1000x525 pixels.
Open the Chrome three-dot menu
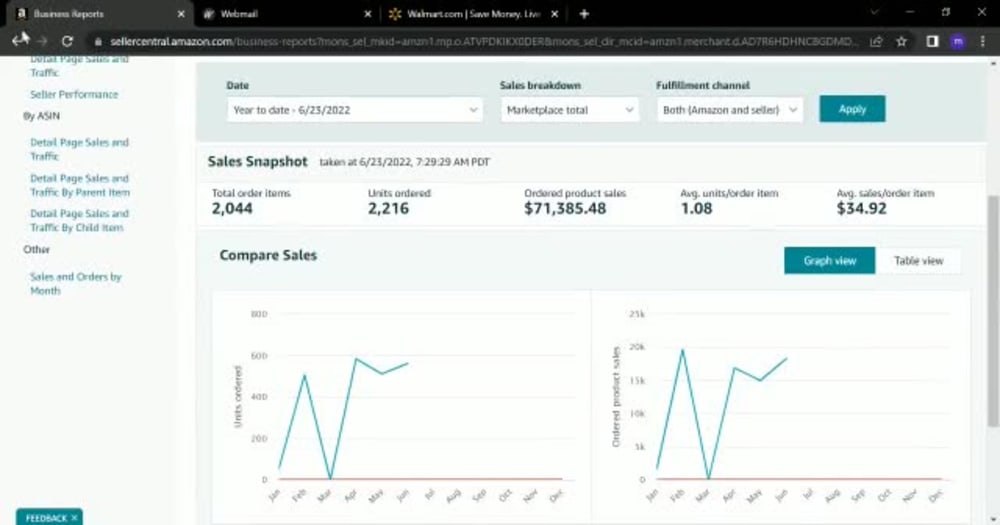(983, 41)
